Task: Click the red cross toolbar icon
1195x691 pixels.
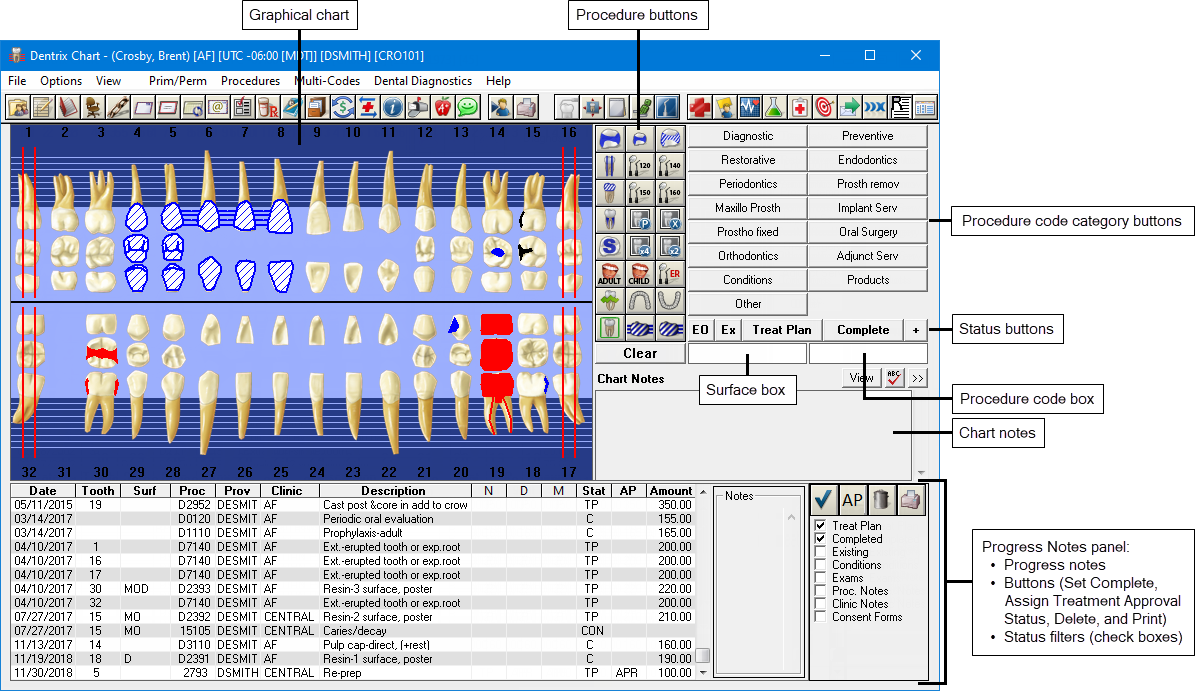Action: [x=700, y=107]
